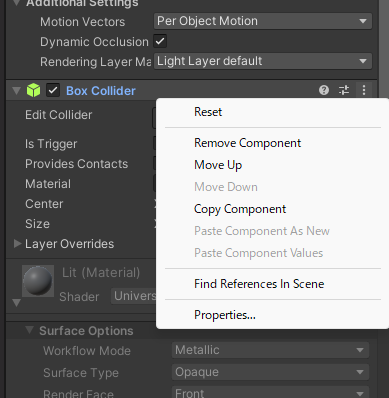Toggle the Dynamic Occlusion checkbox
Viewport: 389px width, 398px height.
pyautogui.click(x=160, y=41)
